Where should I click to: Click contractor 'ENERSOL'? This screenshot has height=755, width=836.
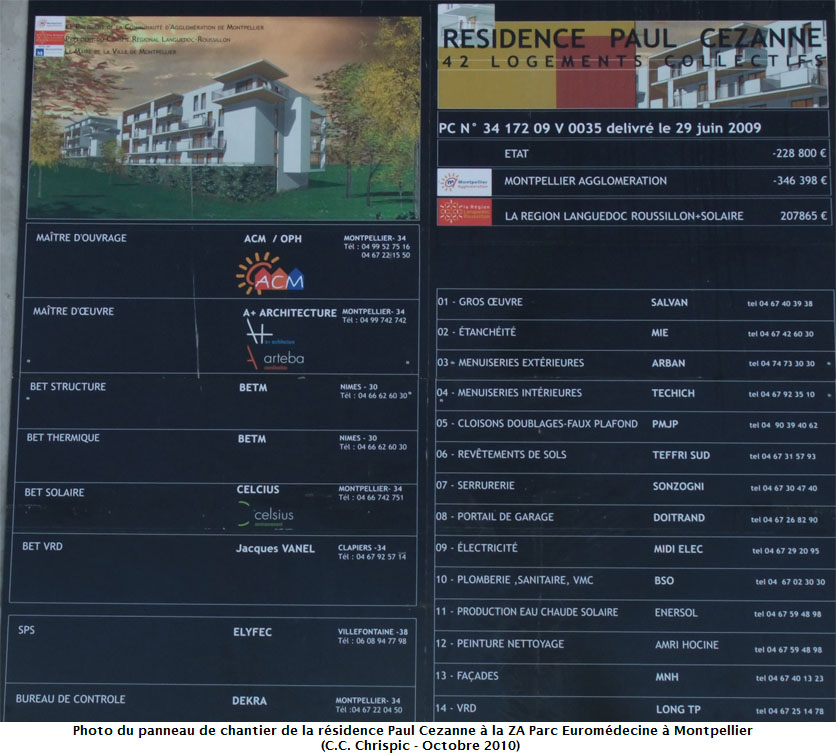coord(676,613)
